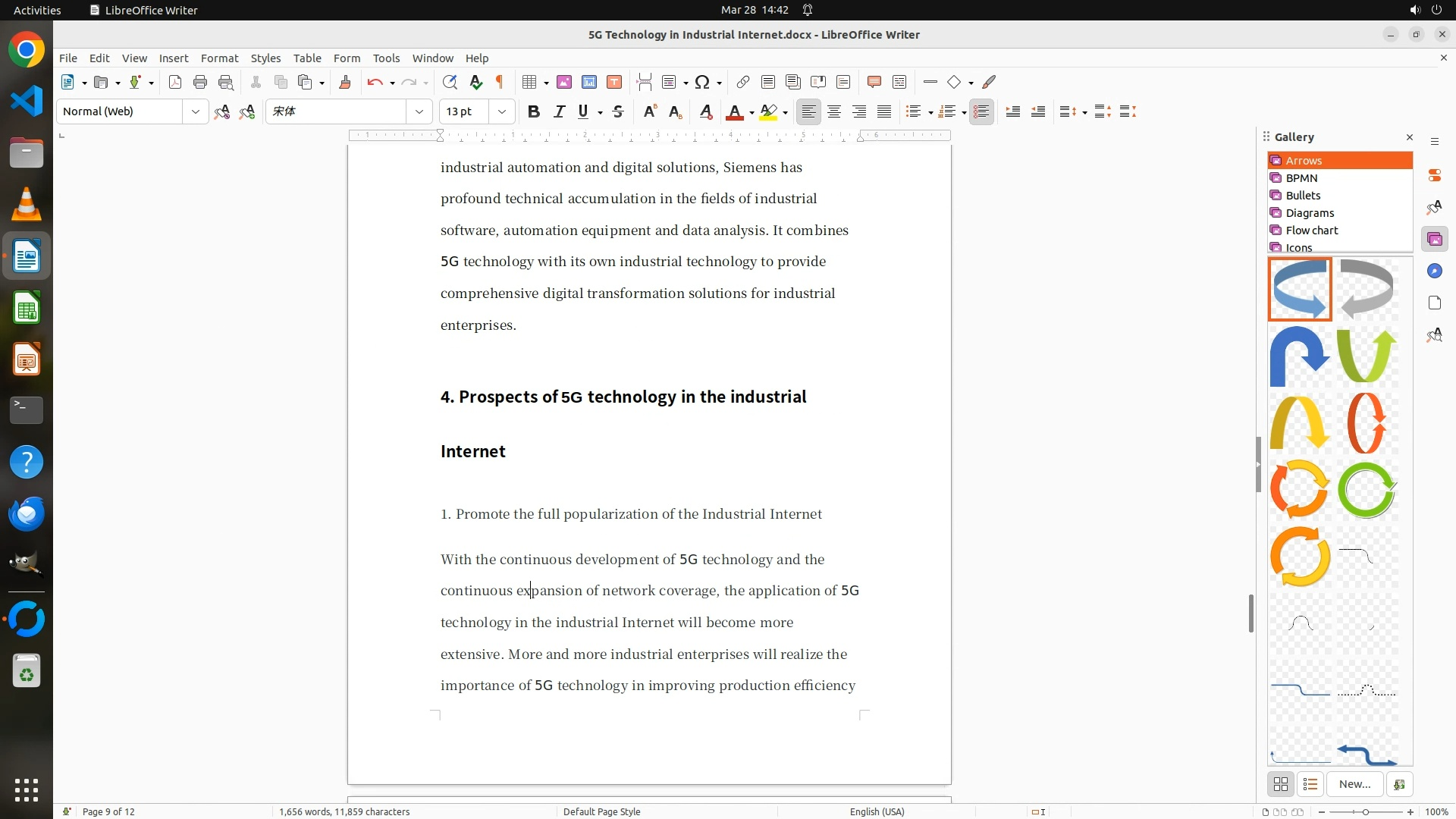This screenshot has height=819, width=1456.
Task: Click the New... gallery theme button
Action: coord(1354,784)
